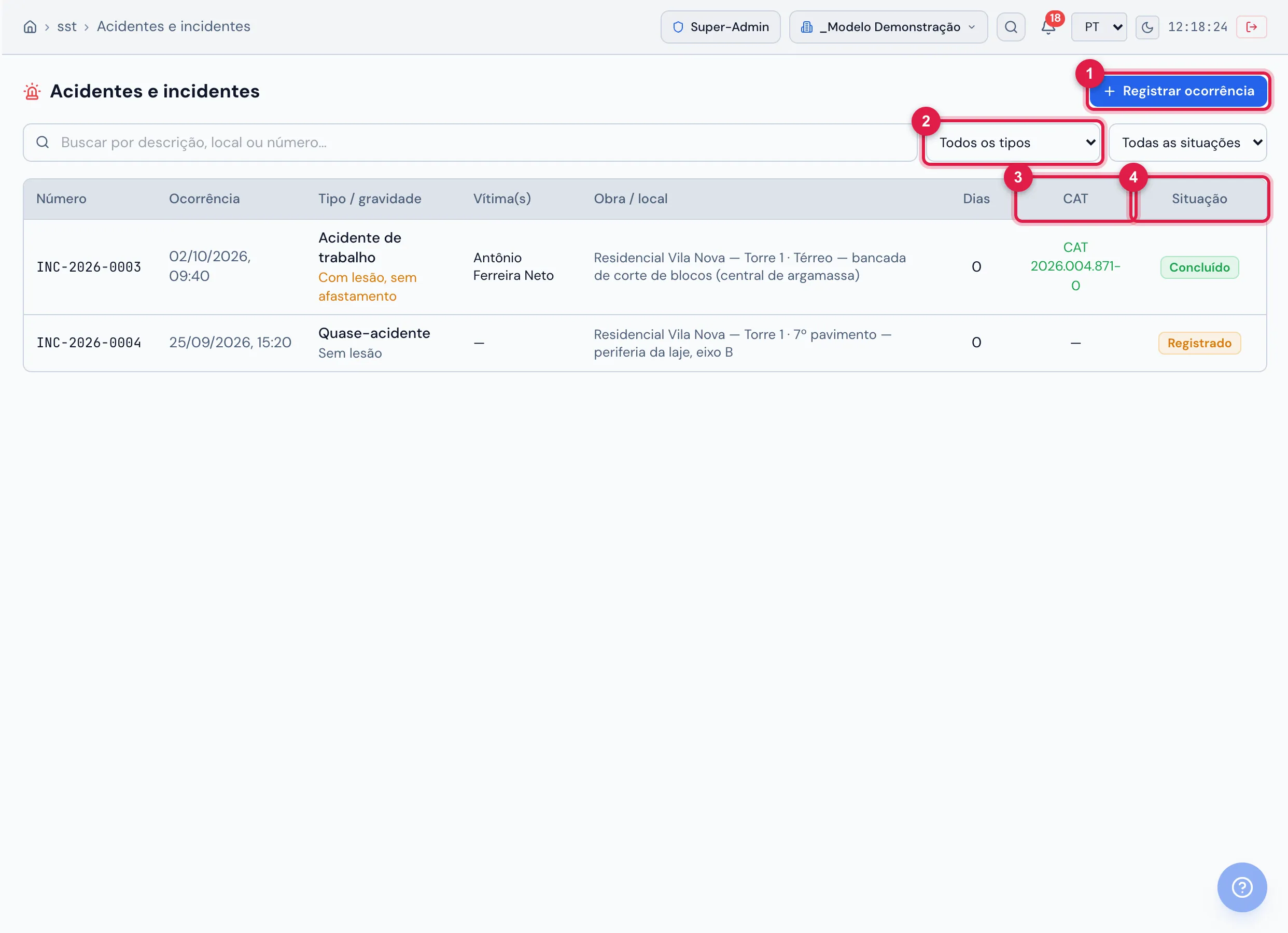Toggle dark mode moon icon
Screen dimensions: 1288x933
pos(1147,27)
